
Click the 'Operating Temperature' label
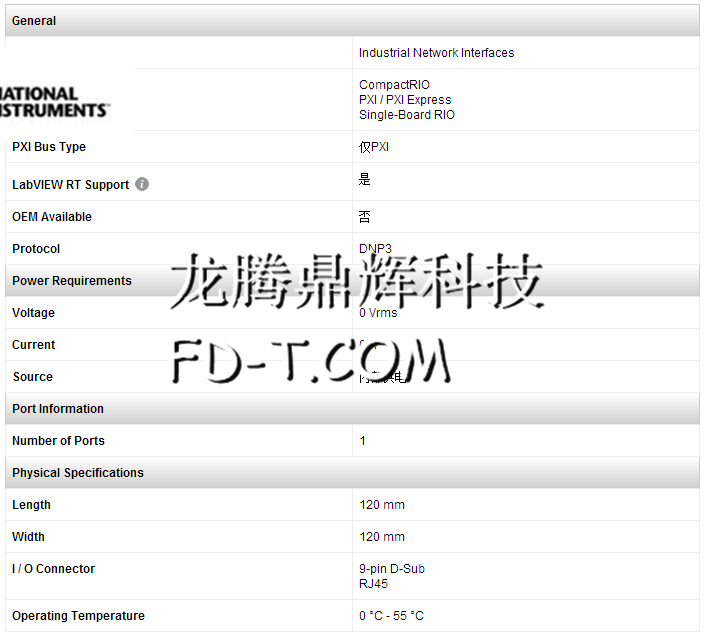78,616
